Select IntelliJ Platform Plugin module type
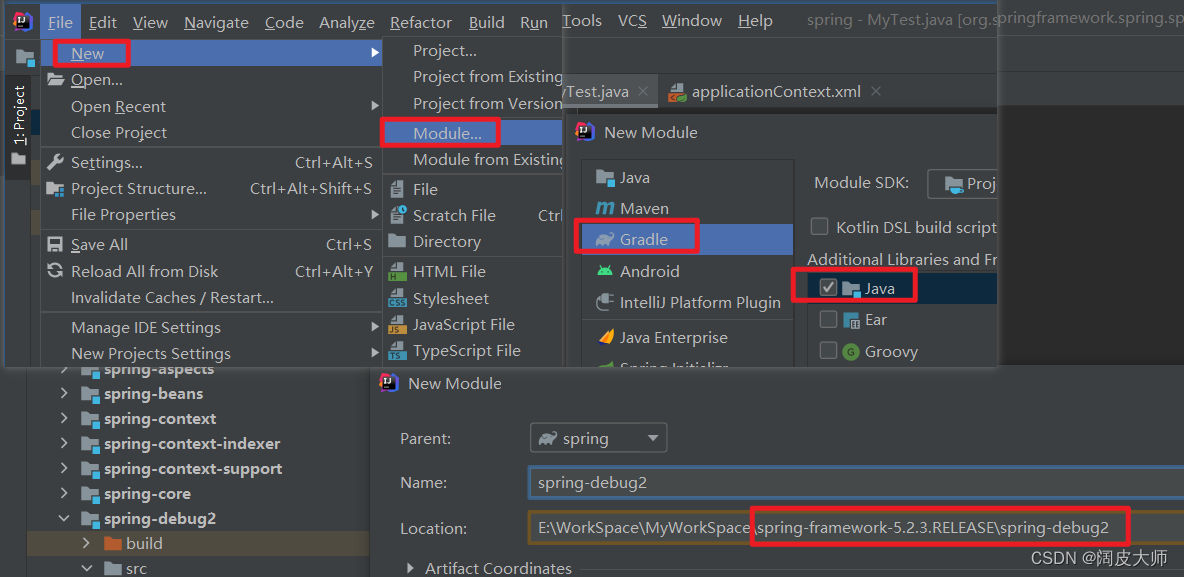The image size is (1184, 577). click(x=687, y=303)
